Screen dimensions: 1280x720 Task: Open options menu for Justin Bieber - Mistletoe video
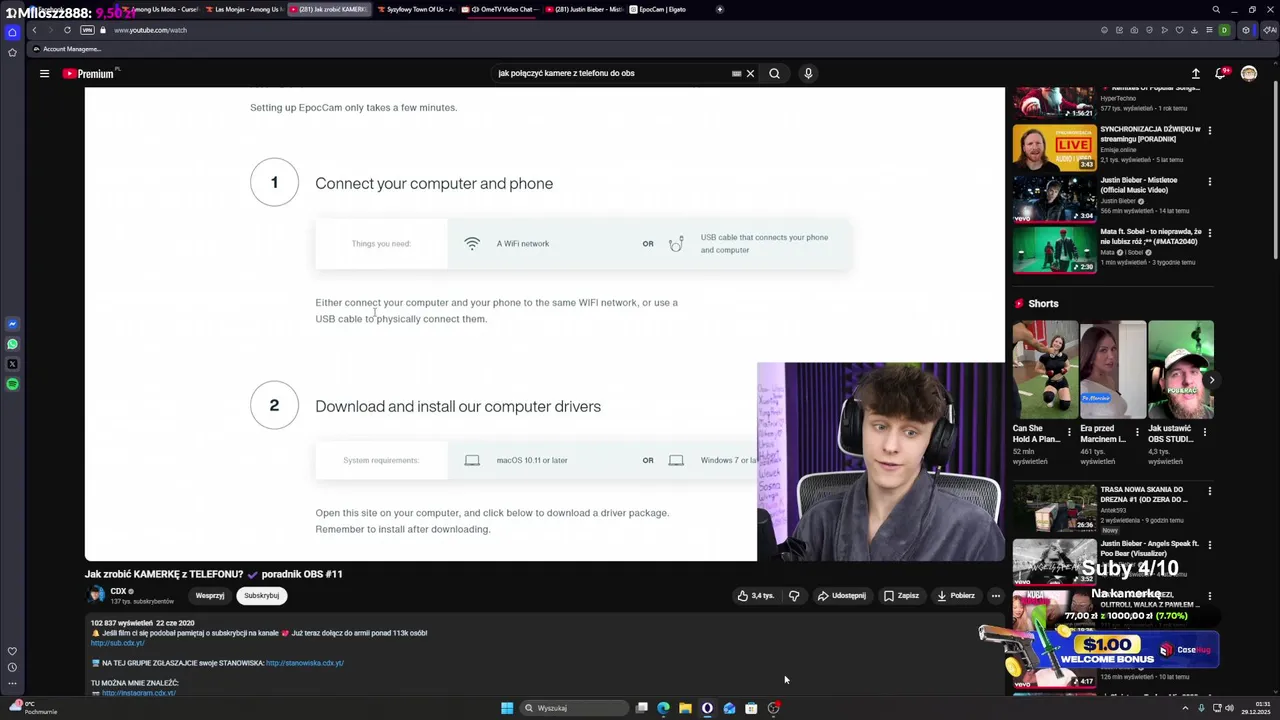point(1210,182)
